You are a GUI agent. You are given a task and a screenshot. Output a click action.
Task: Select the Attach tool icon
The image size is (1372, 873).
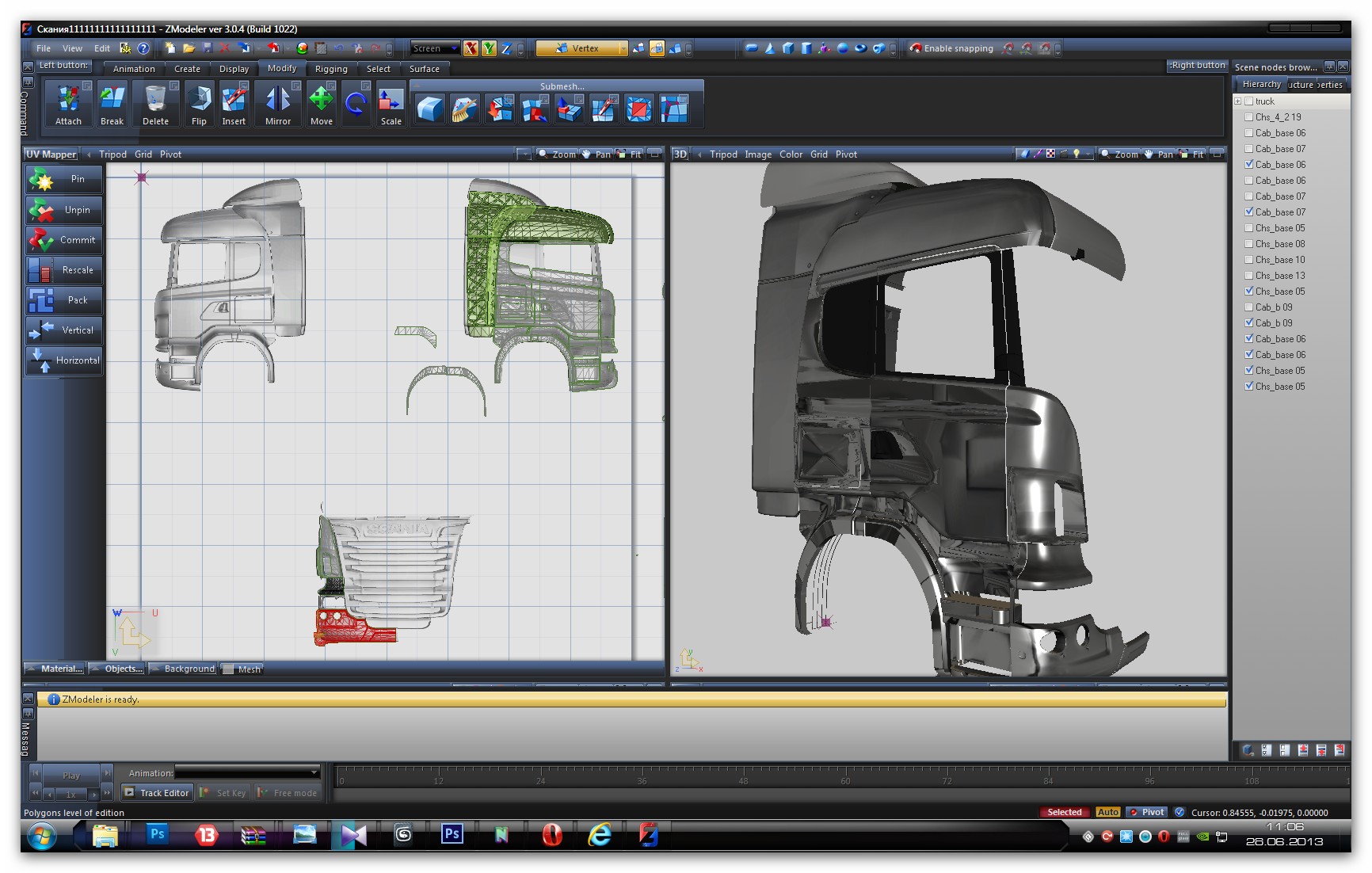pyautogui.click(x=68, y=100)
